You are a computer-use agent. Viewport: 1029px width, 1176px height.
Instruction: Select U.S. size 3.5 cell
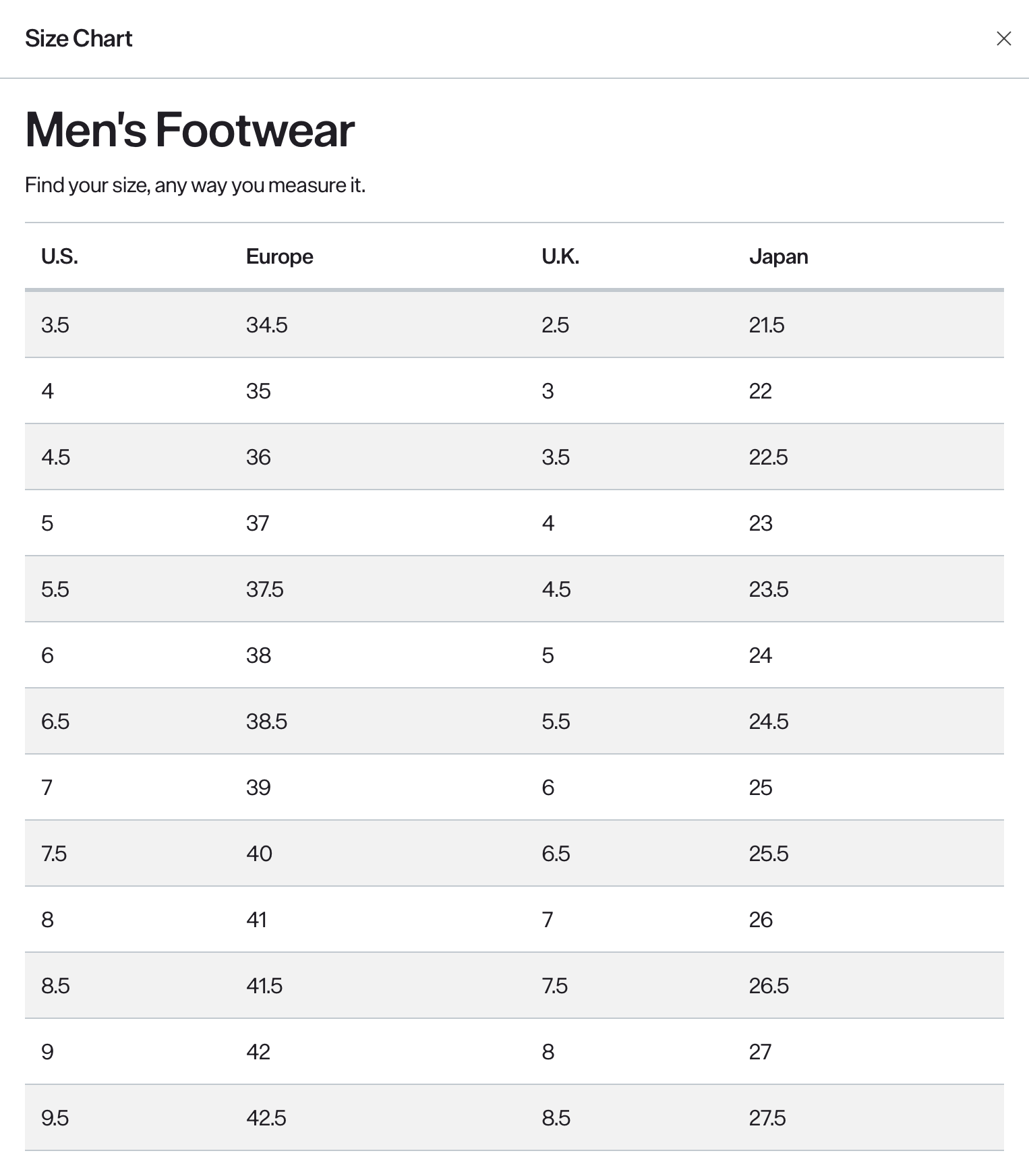55,325
